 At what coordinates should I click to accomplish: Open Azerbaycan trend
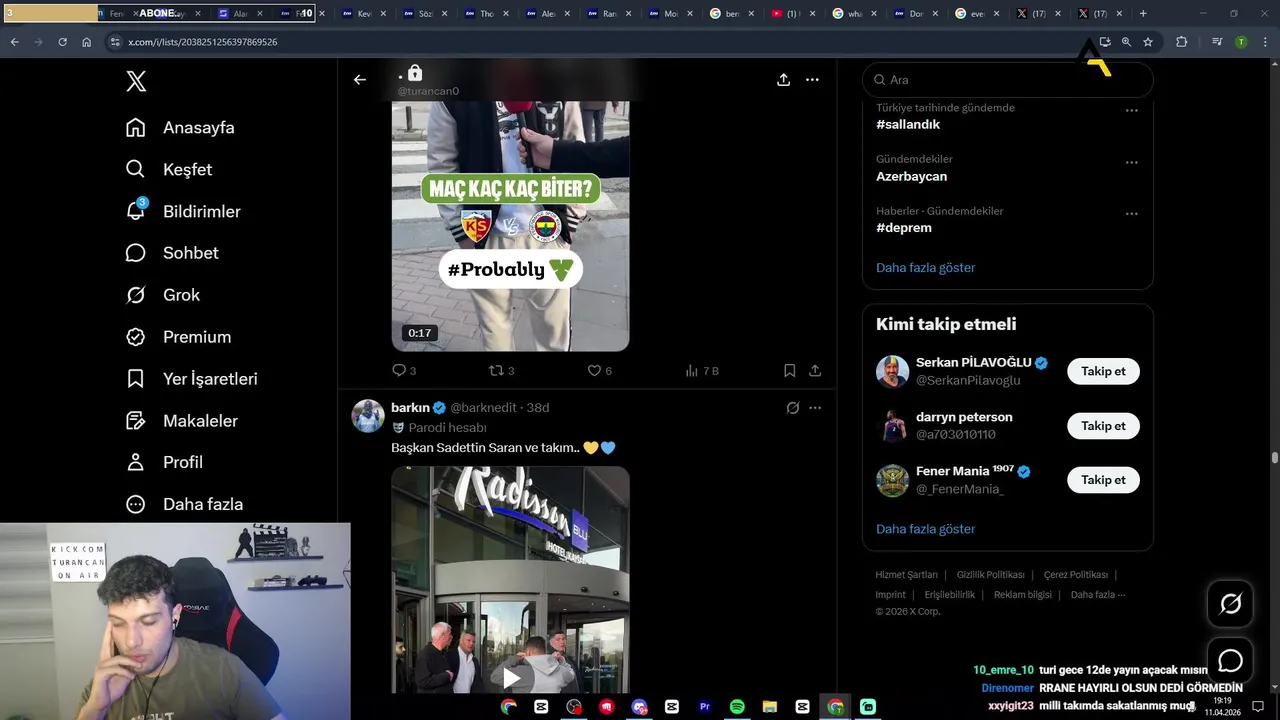[x=911, y=177]
